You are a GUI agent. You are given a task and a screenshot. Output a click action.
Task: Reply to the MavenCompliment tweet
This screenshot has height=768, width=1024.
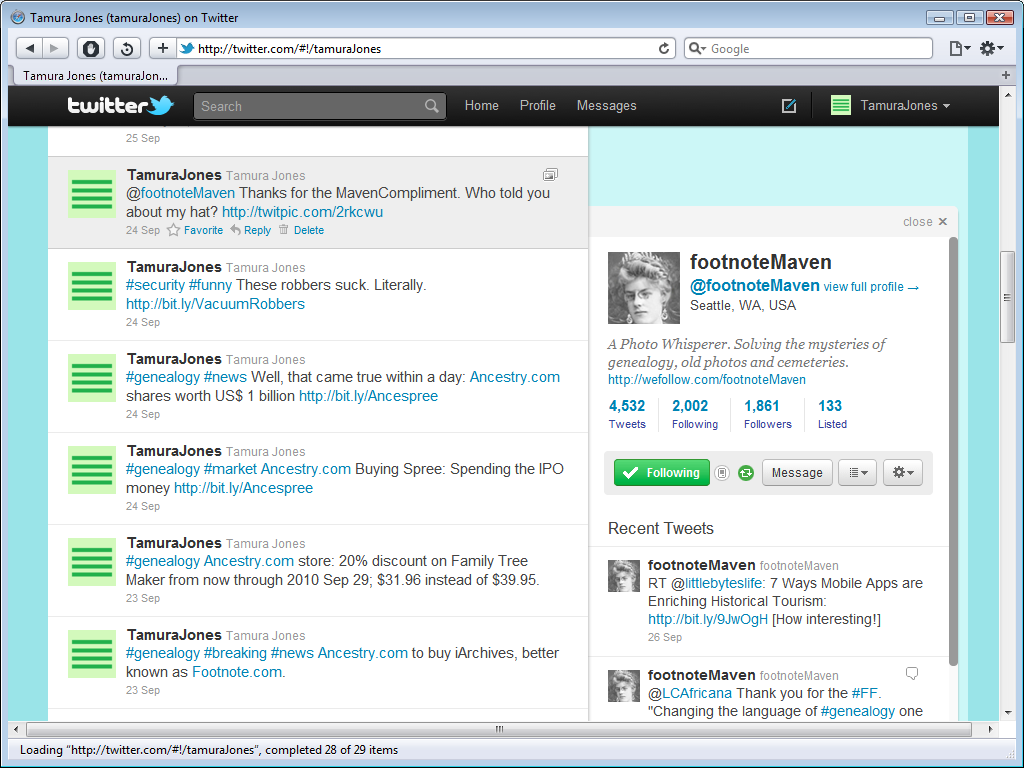[x=251, y=230]
